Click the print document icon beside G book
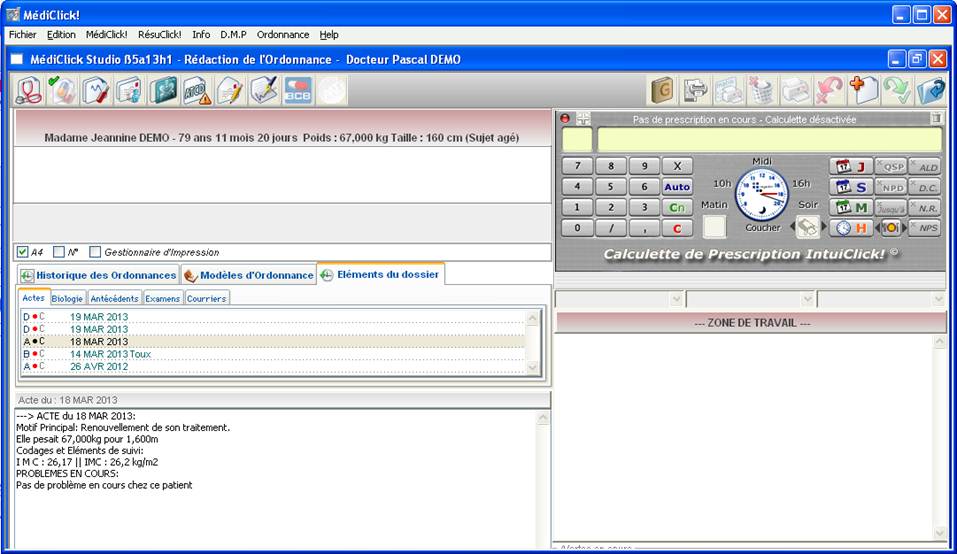The image size is (957, 554). [x=695, y=91]
